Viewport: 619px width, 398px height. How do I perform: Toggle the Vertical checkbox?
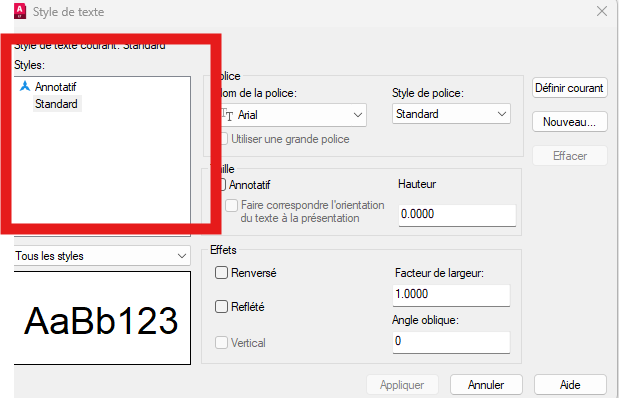coord(221,343)
